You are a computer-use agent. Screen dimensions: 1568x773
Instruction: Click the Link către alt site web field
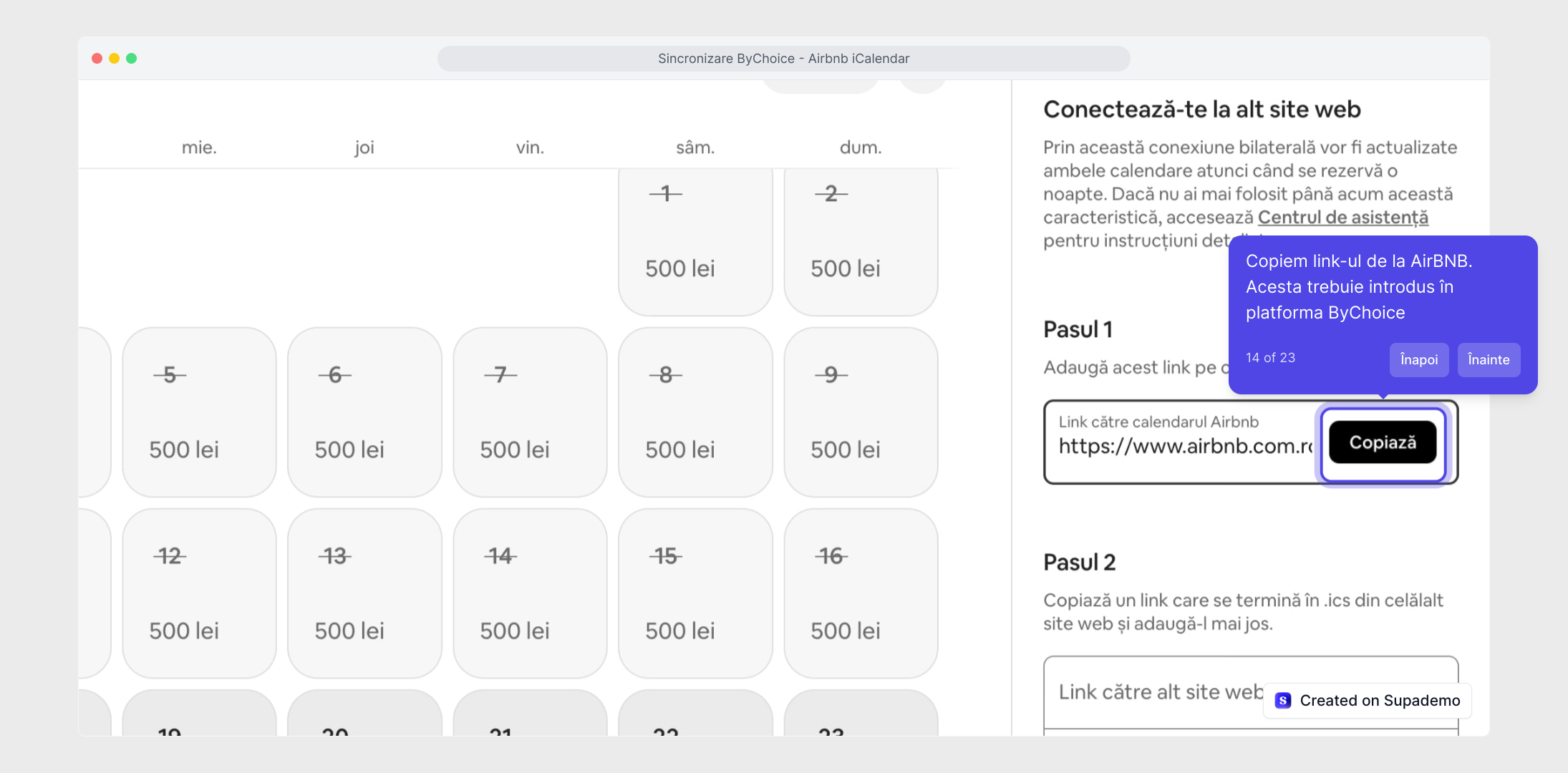pyautogui.click(x=1160, y=691)
